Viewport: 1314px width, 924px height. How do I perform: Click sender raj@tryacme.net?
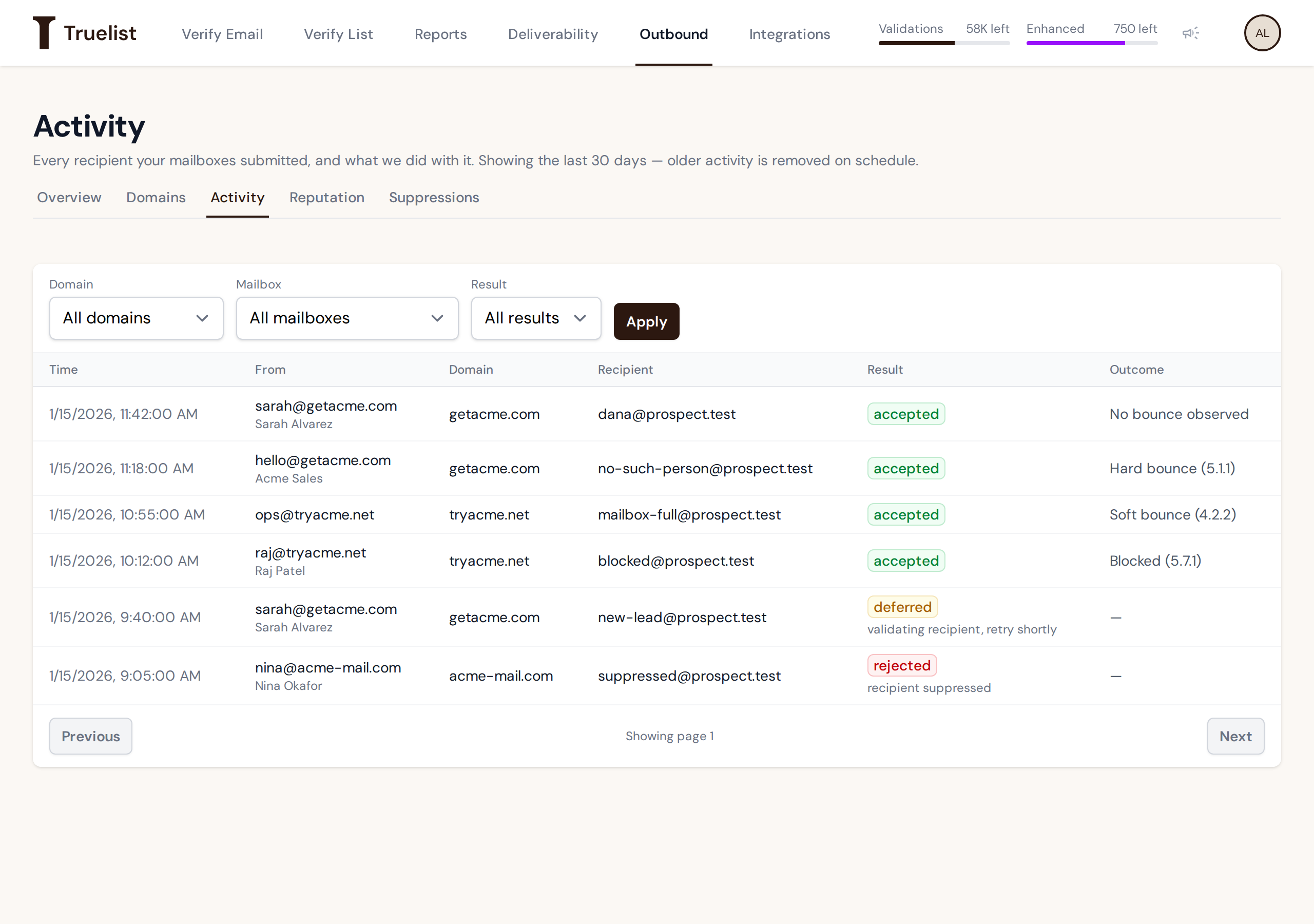[x=311, y=552]
